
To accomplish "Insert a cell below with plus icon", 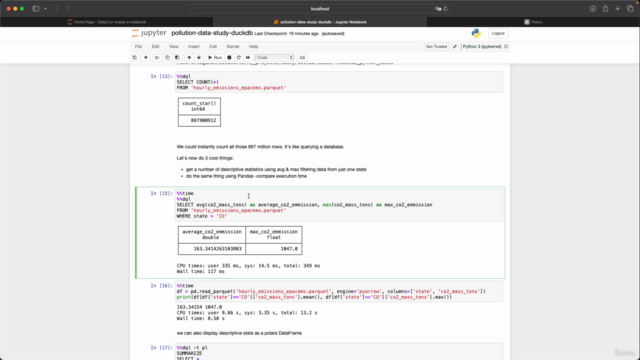I will pyautogui.click(x=146, y=58).
